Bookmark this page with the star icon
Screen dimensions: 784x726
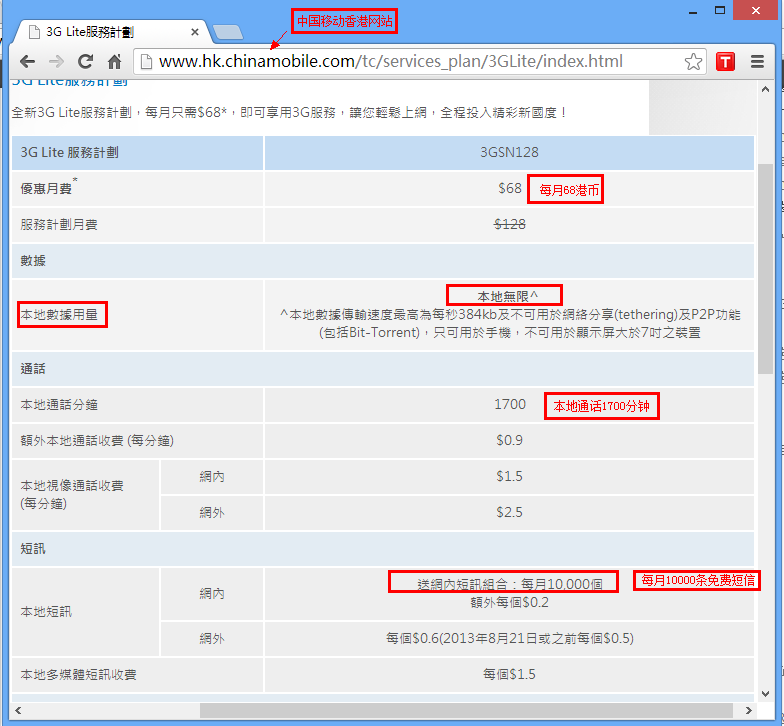(693, 62)
